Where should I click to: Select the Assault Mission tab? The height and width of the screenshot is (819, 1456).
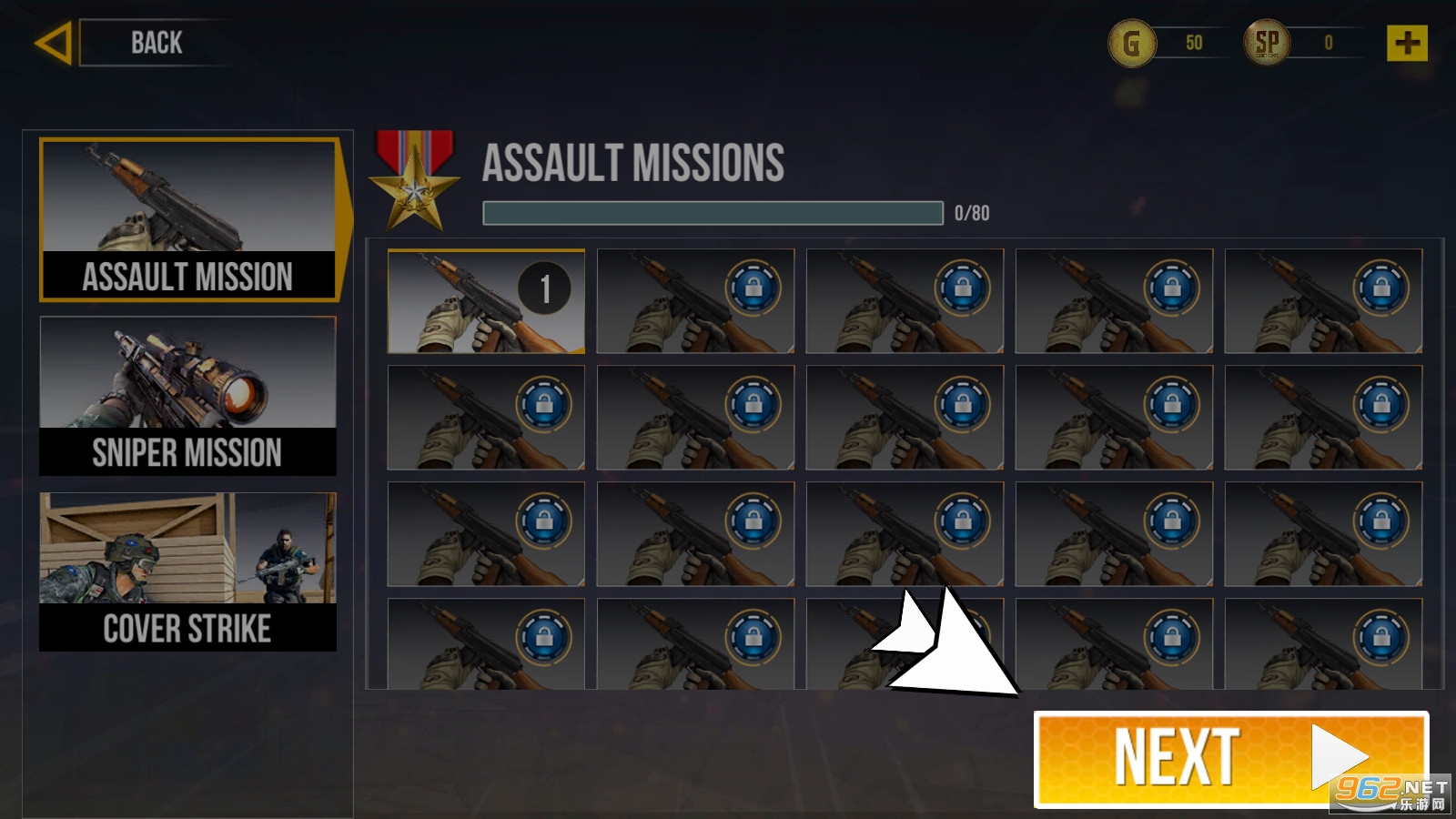pyautogui.click(x=188, y=219)
